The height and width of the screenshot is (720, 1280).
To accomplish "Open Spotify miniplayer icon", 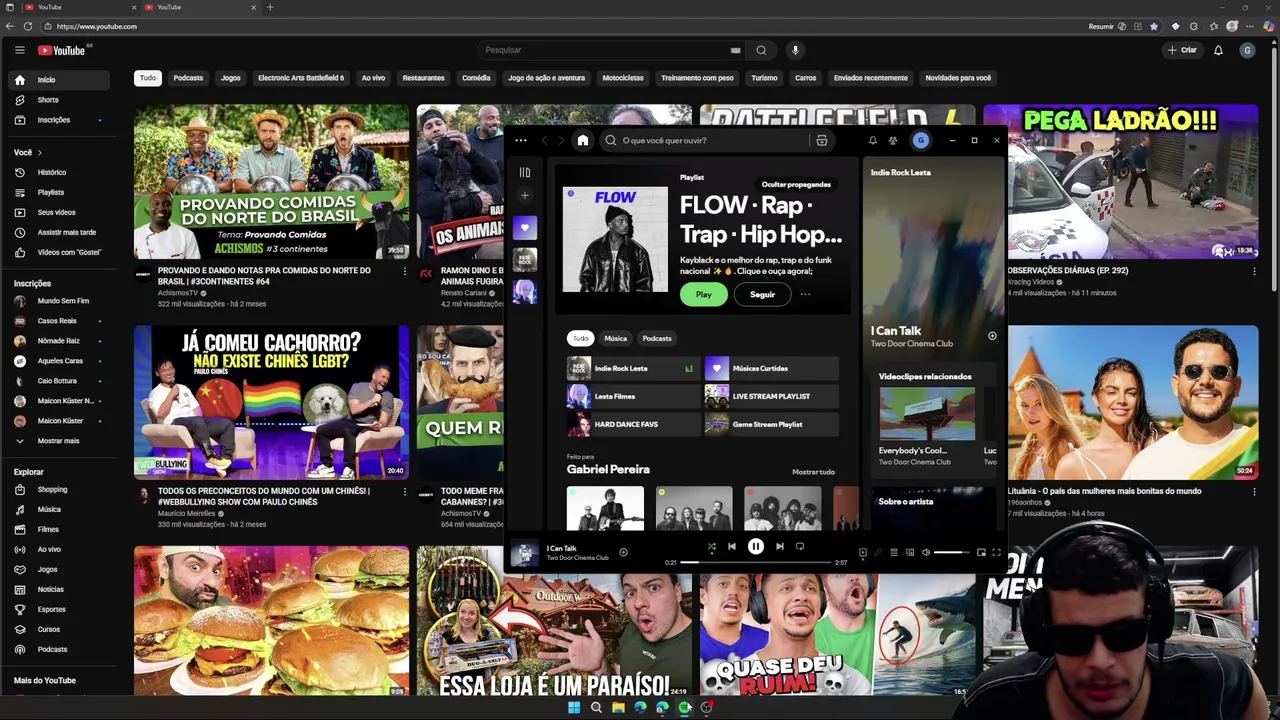I will click(981, 552).
